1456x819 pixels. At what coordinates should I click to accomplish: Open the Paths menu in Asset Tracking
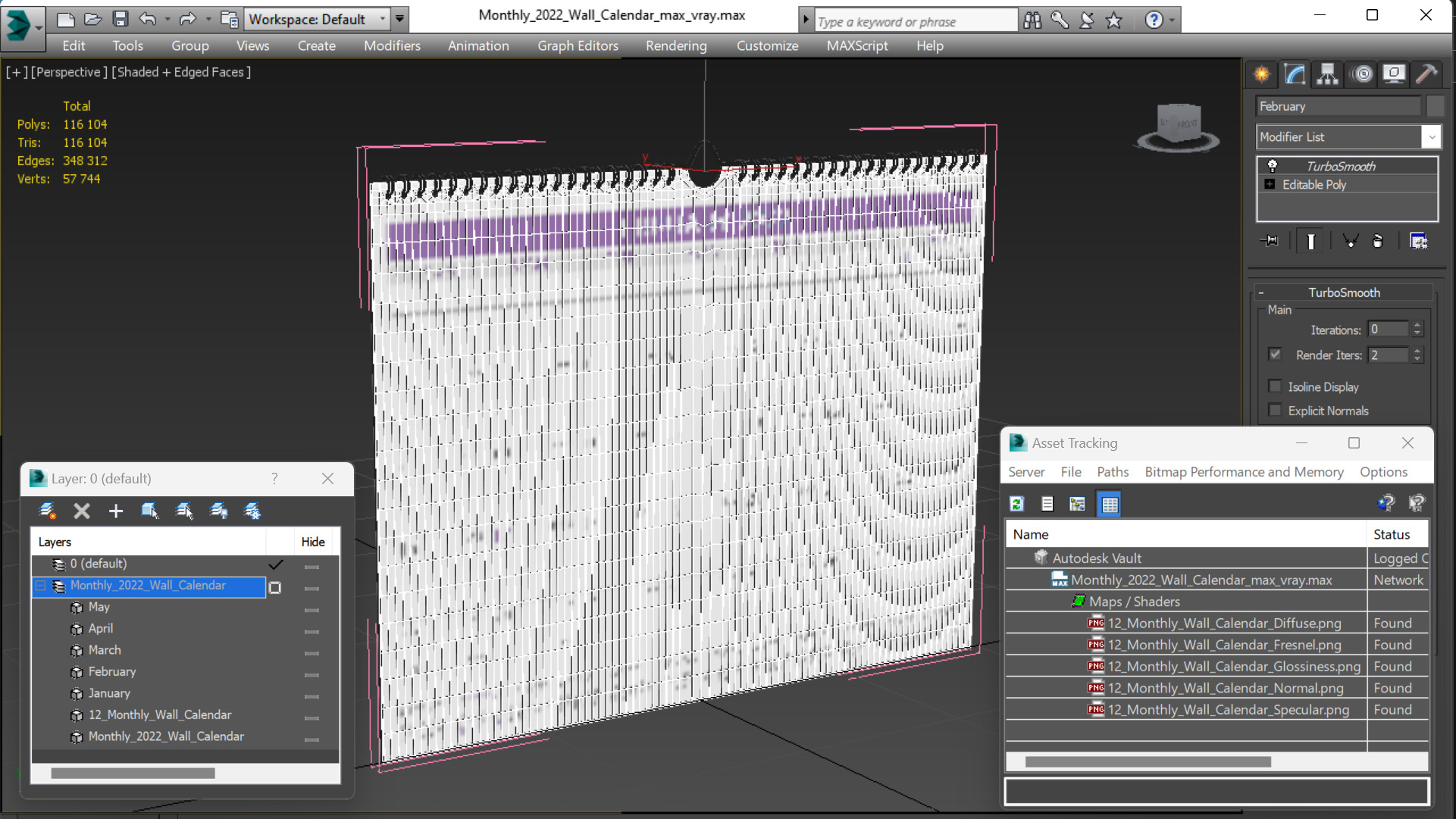coord(1112,472)
